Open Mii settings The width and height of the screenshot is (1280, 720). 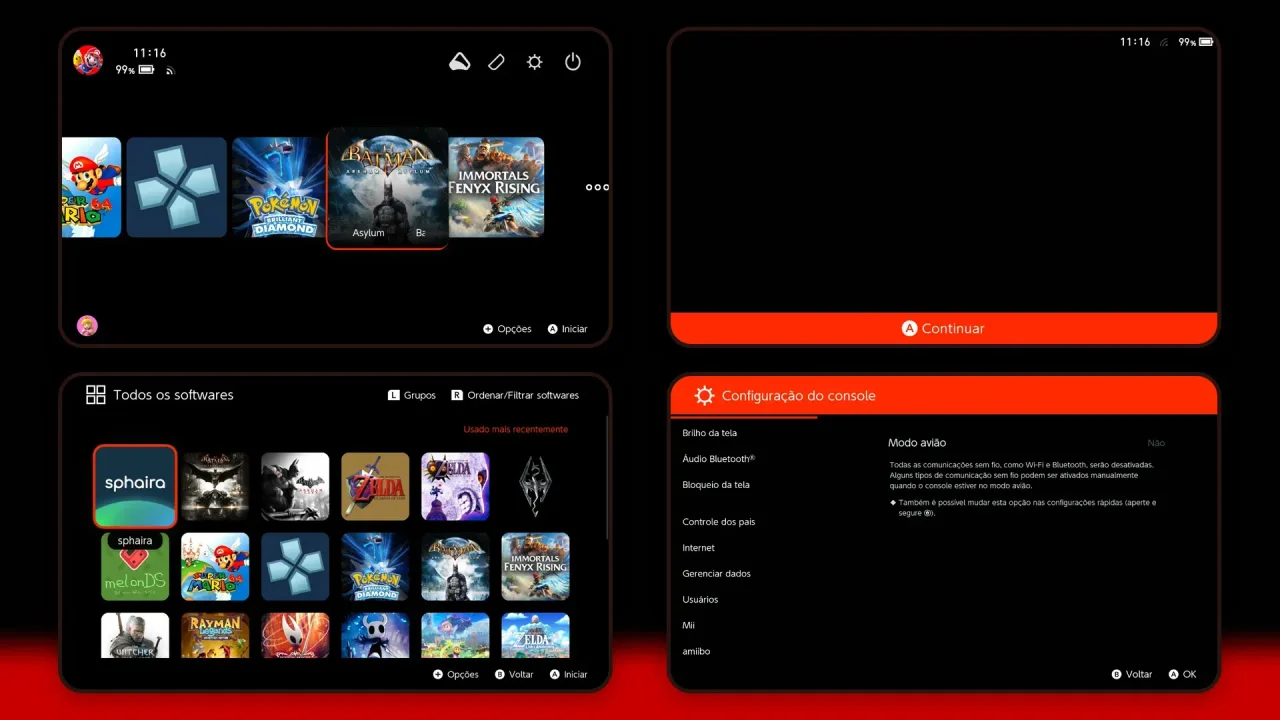688,626
